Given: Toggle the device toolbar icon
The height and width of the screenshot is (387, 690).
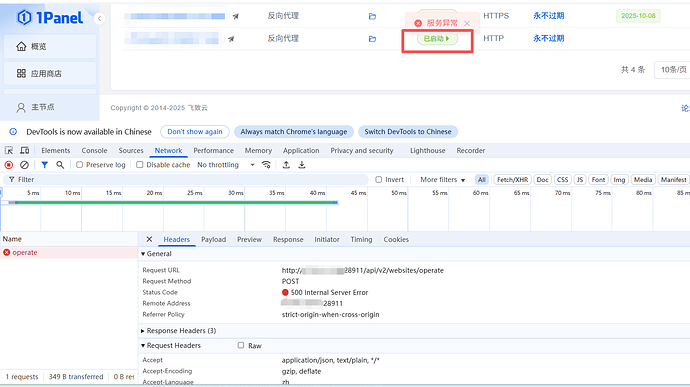Looking at the screenshot, I should pos(25,151).
